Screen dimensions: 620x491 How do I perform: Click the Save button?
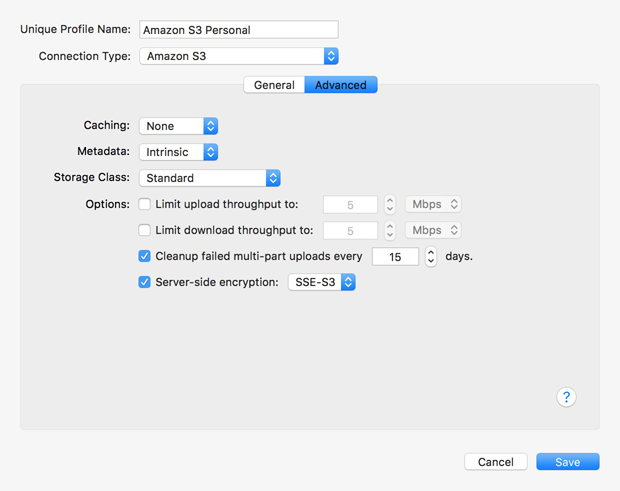coord(568,462)
